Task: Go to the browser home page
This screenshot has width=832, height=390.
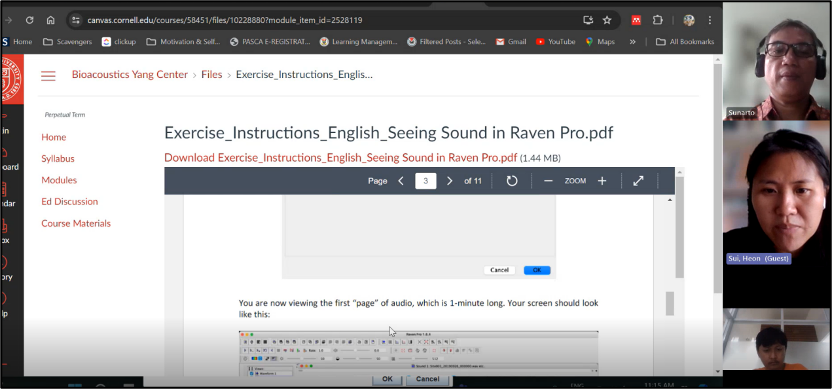Action: [50, 20]
